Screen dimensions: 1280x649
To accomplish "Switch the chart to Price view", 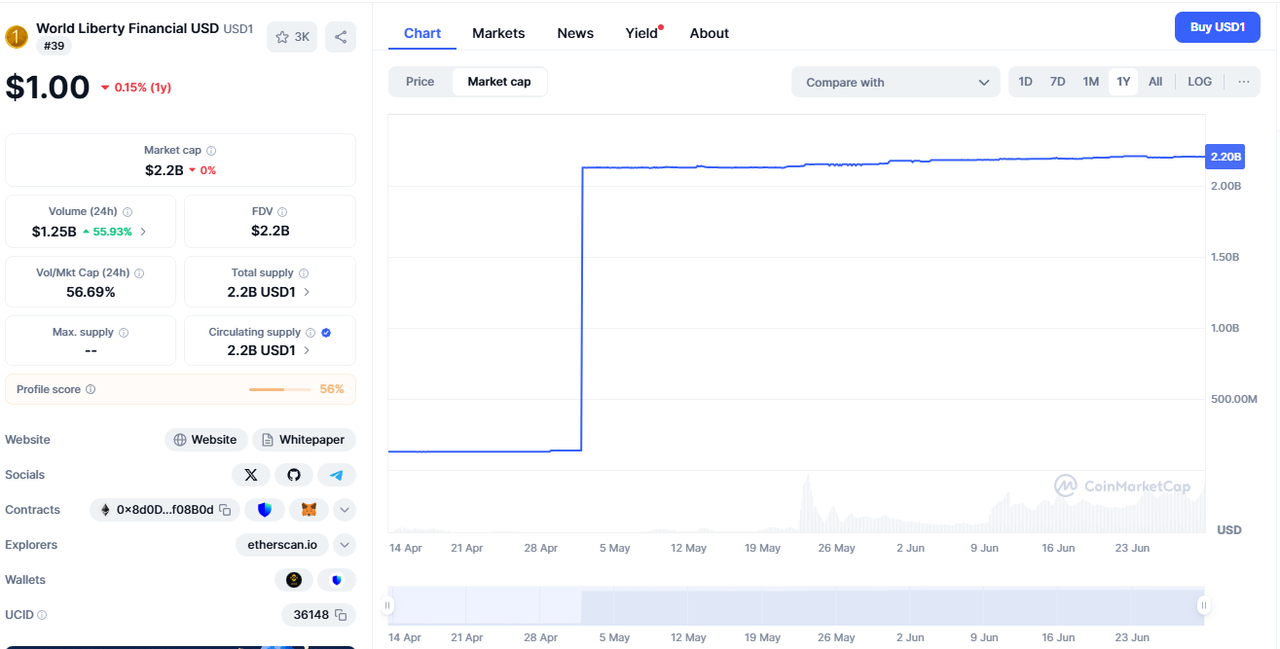I will coord(420,81).
